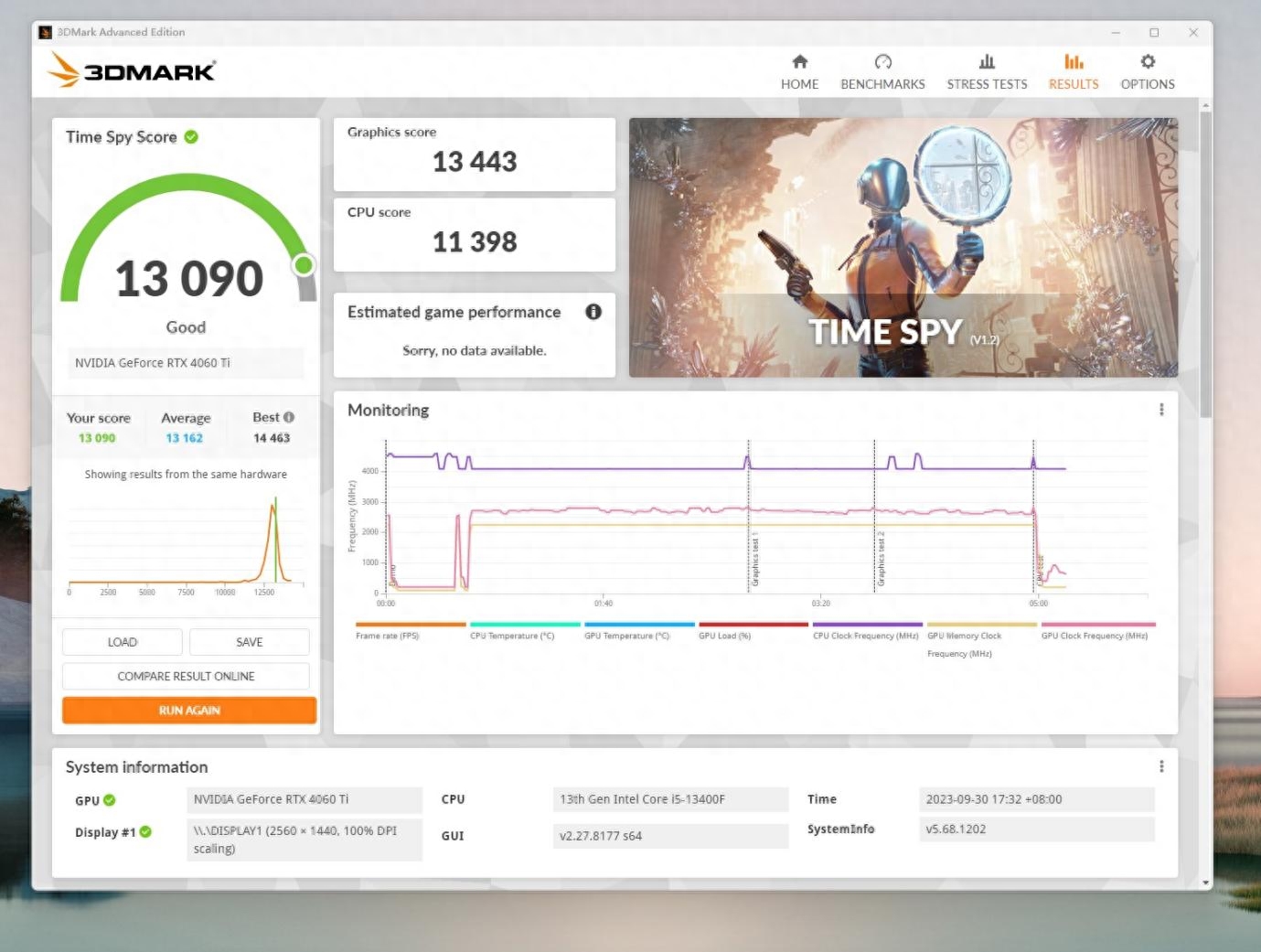
Task: Go to the HOME tab
Action: [799, 72]
